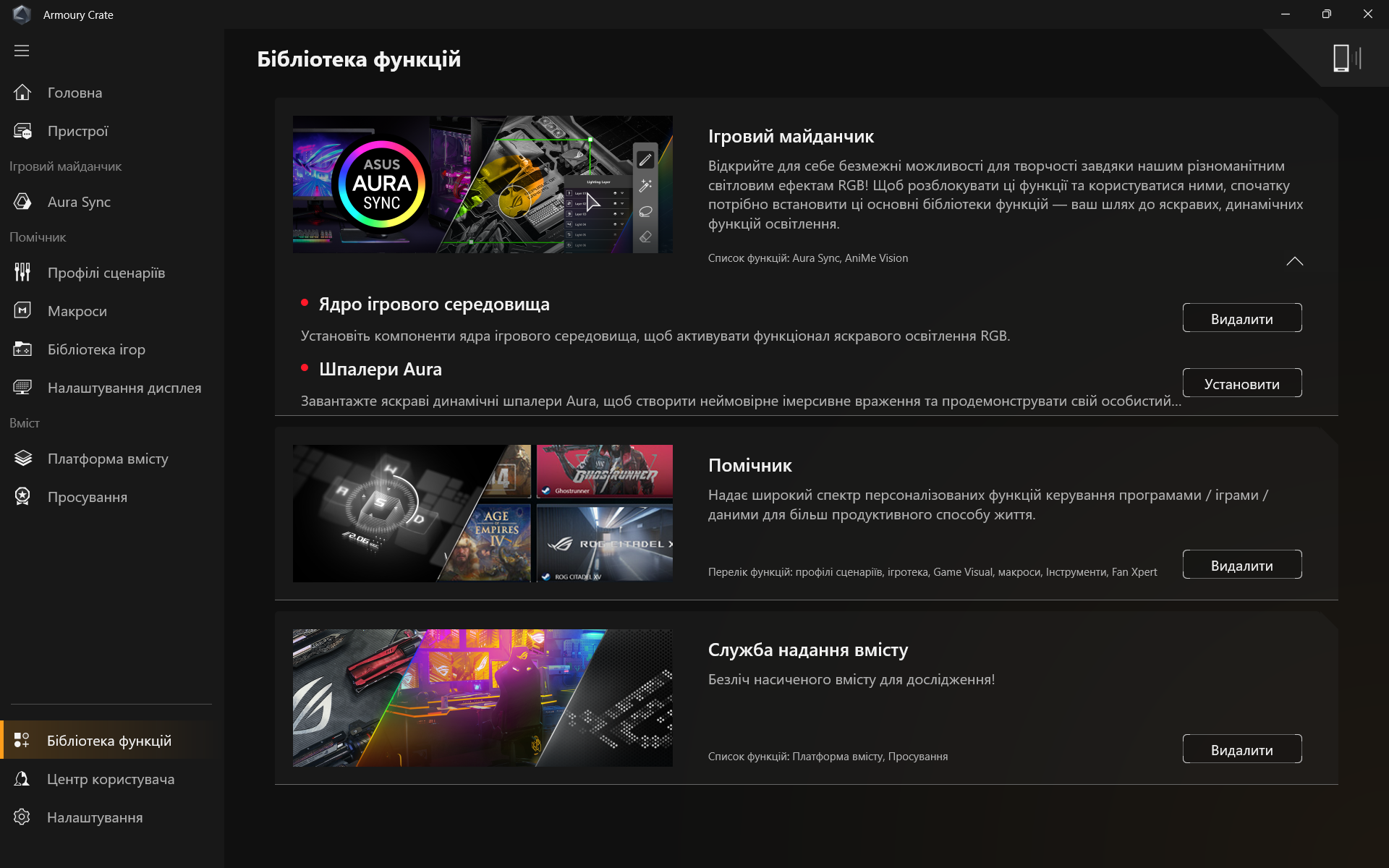Open the Макроси macro icon
The width and height of the screenshot is (1389, 868).
tap(22, 311)
